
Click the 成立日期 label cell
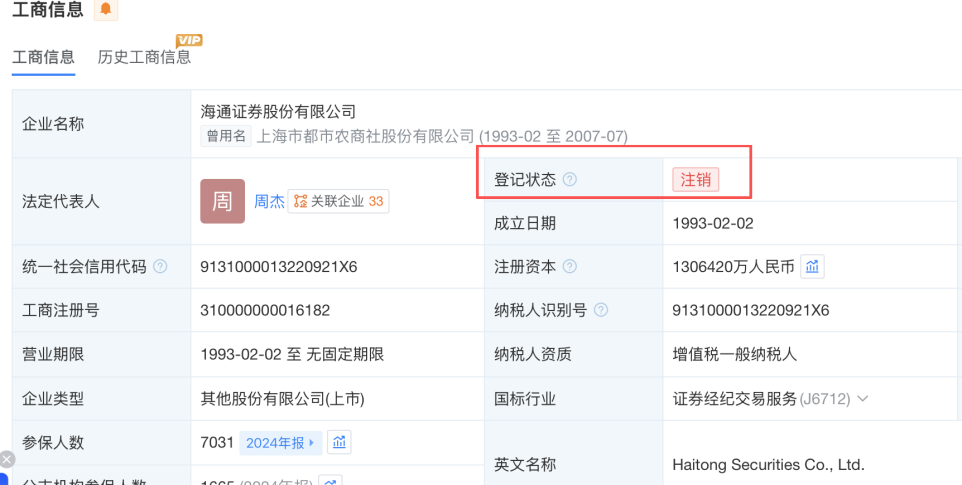(x=574, y=223)
